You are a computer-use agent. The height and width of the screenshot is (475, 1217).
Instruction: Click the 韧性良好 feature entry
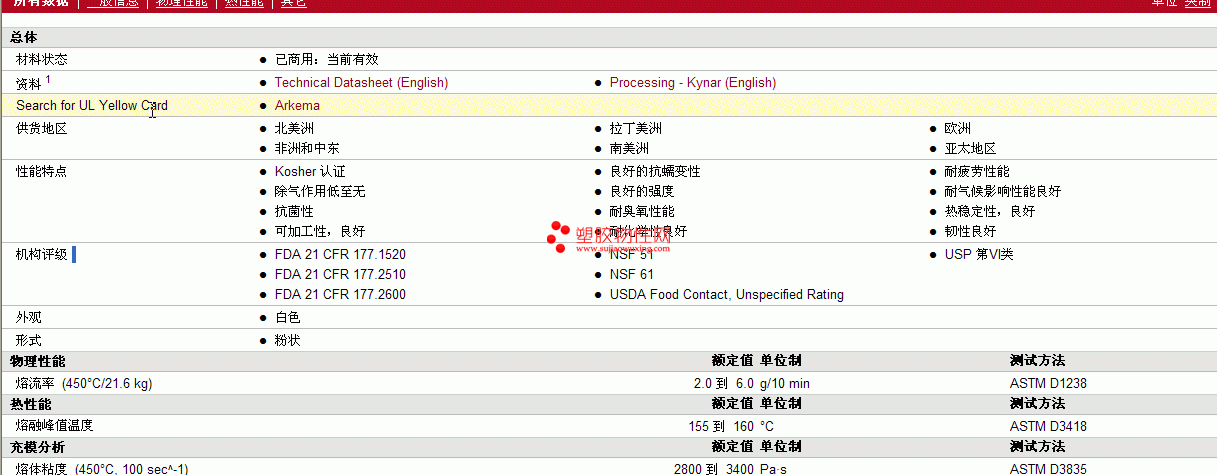tap(971, 231)
